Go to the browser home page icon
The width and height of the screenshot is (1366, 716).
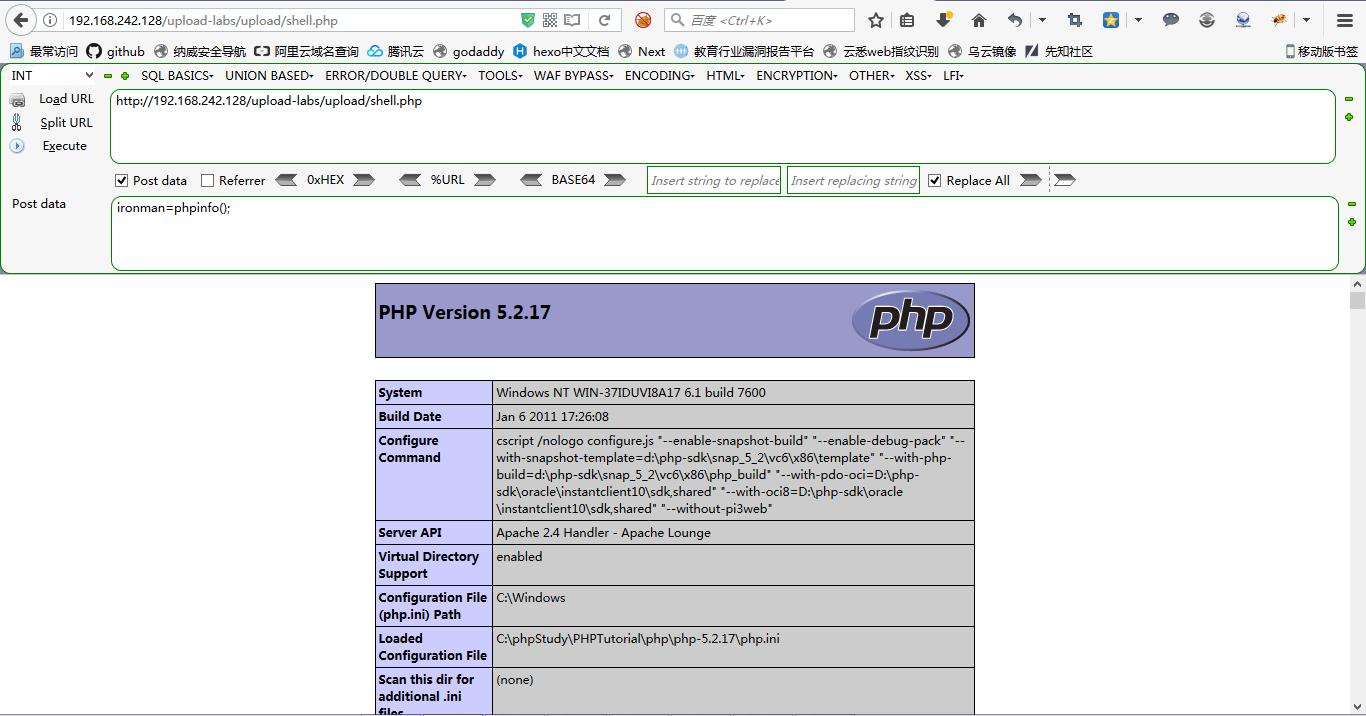[979, 20]
